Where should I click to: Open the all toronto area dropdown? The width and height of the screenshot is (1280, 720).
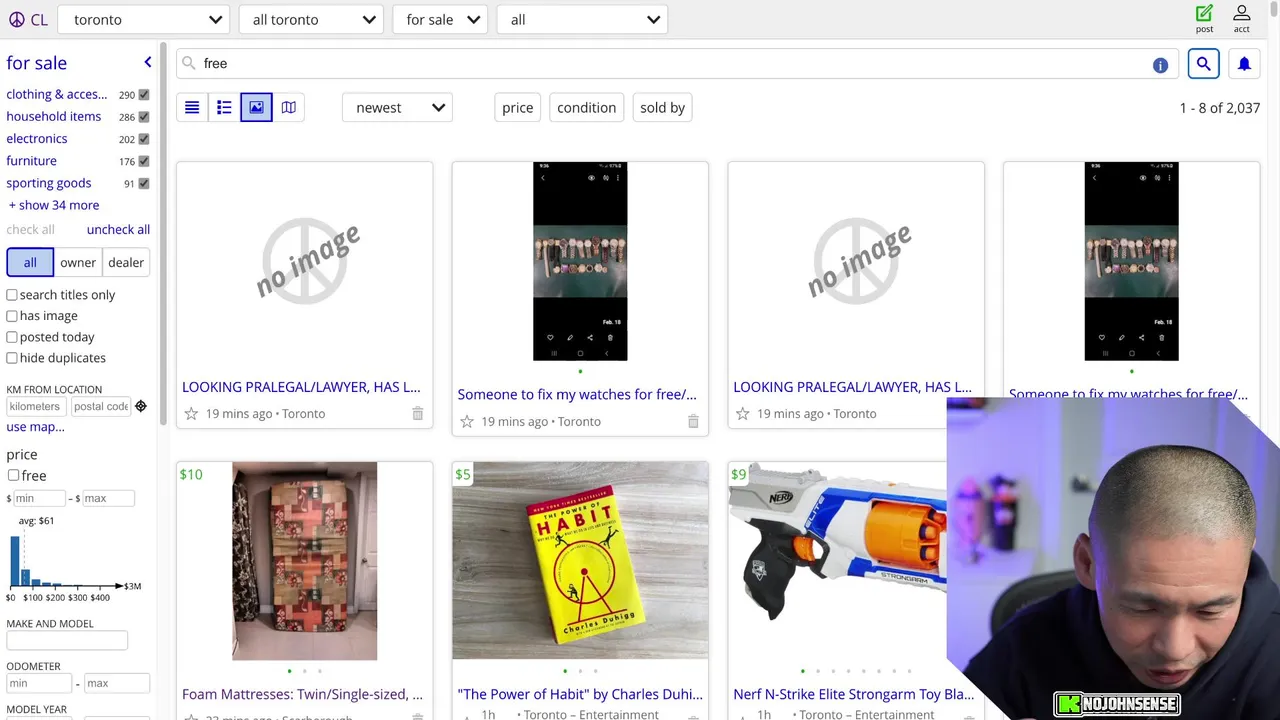(x=312, y=20)
